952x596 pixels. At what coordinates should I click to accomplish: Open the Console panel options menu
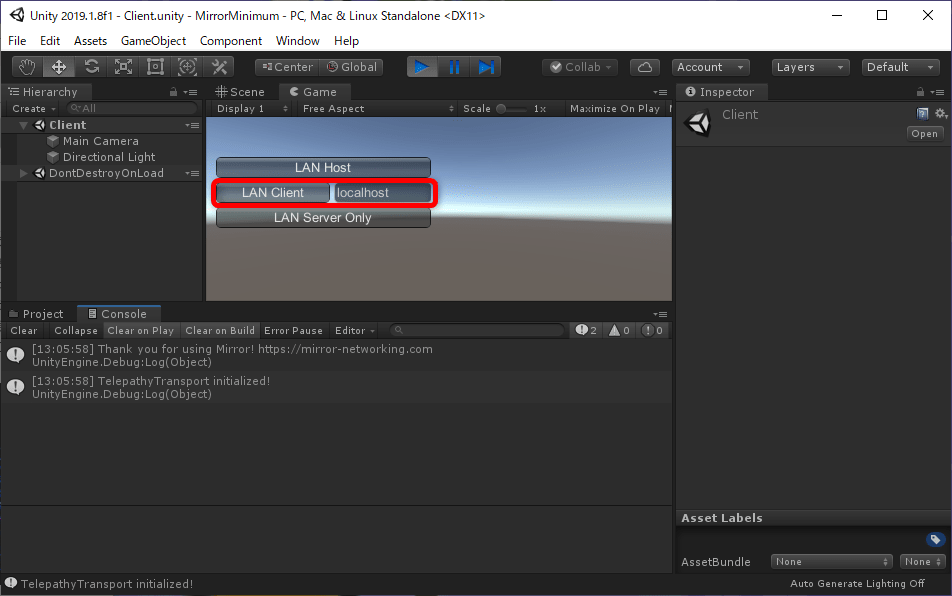pos(661,314)
